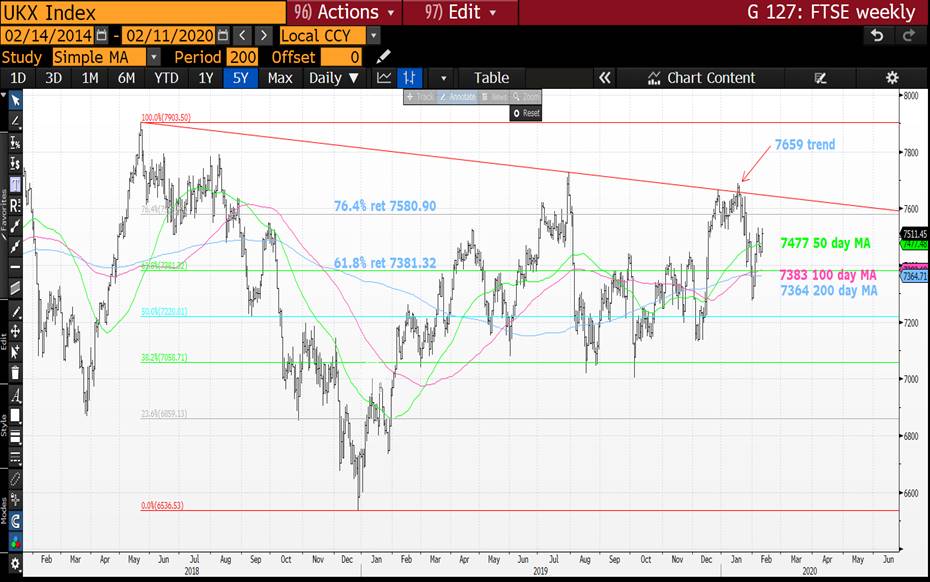930x582 pixels.
Task: Collapse the Favorites toolbar triangle
Action: pos(4,94)
